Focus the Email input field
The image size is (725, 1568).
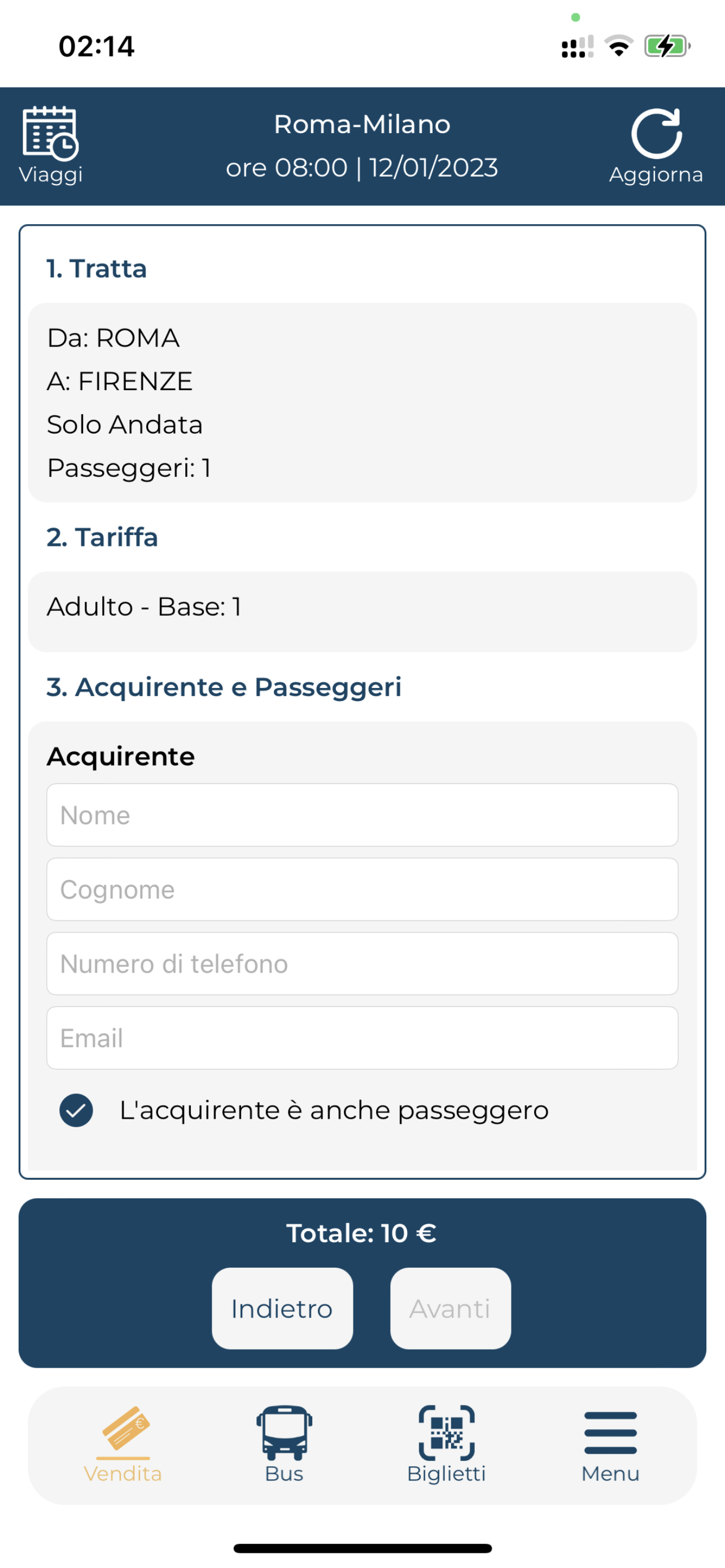(362, 1038)
